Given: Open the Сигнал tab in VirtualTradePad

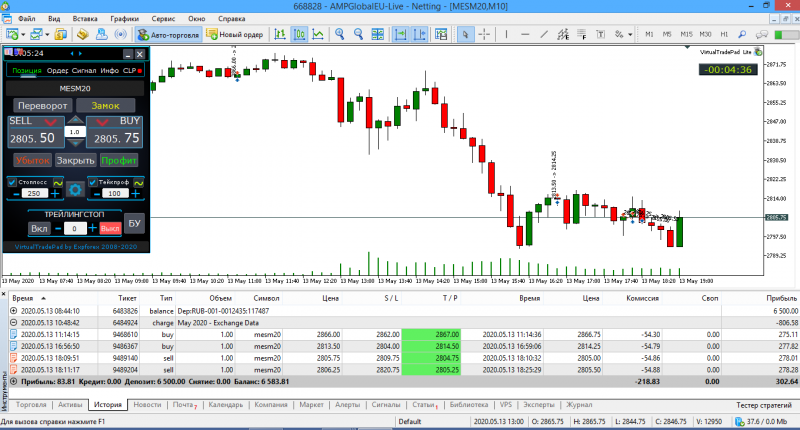Looking at the screenshot, I should (84, 70).
